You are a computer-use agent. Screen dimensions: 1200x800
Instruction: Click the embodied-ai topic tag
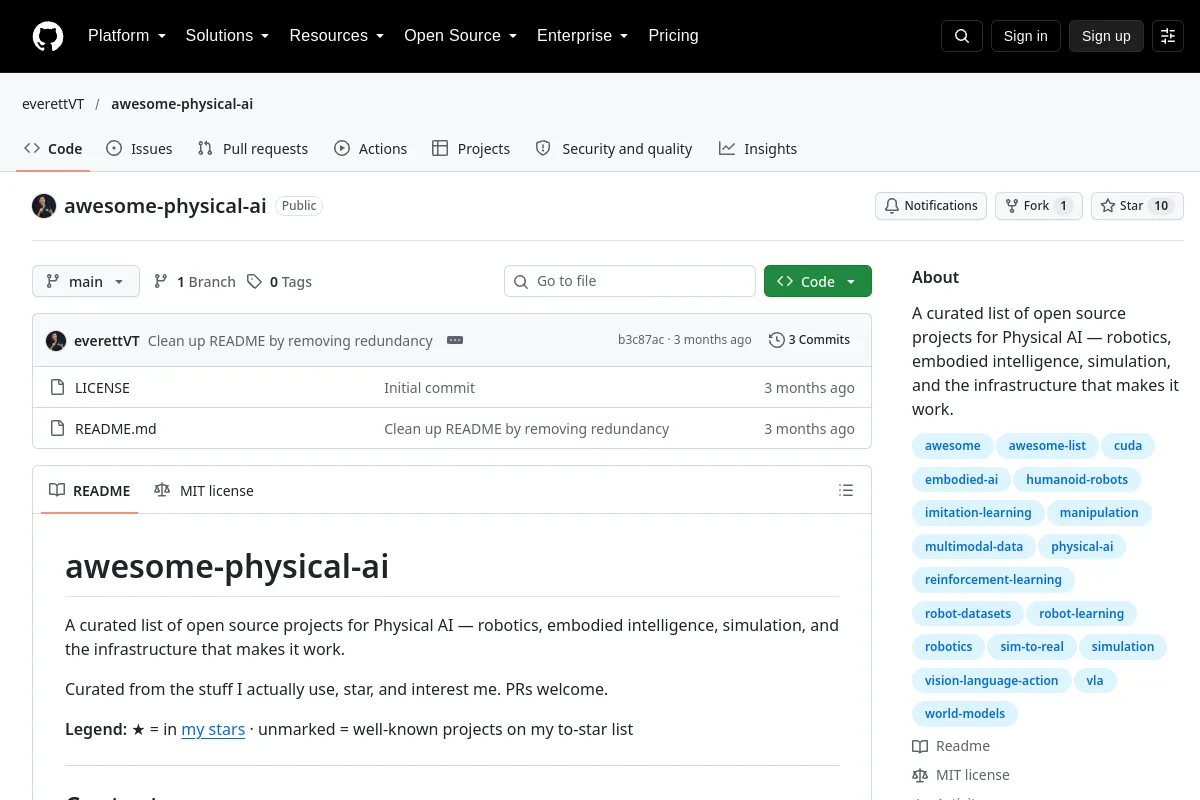pyautogui.click(x=961, y=479)
